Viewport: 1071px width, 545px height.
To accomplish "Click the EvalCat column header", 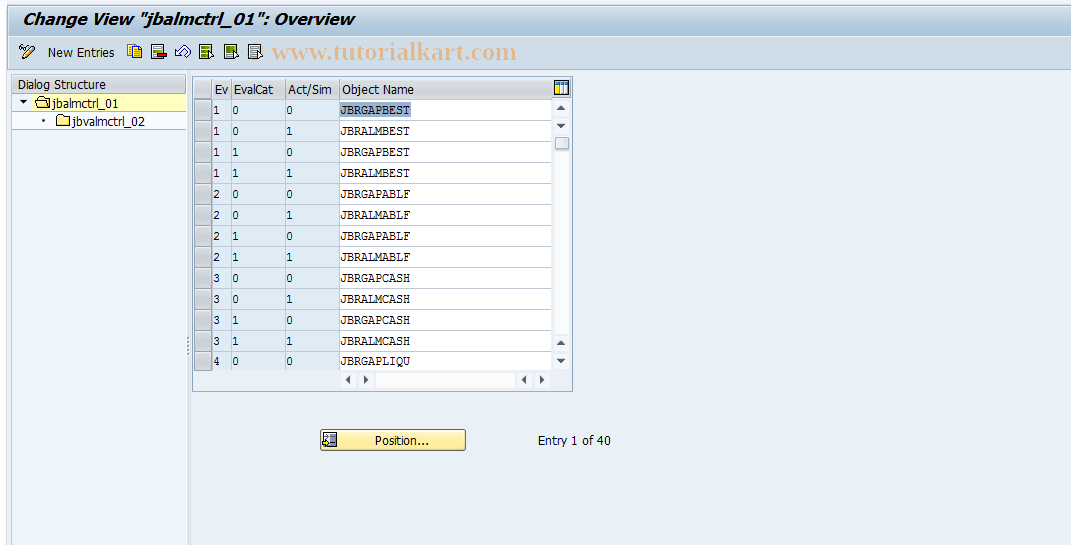I will point(258,89).
